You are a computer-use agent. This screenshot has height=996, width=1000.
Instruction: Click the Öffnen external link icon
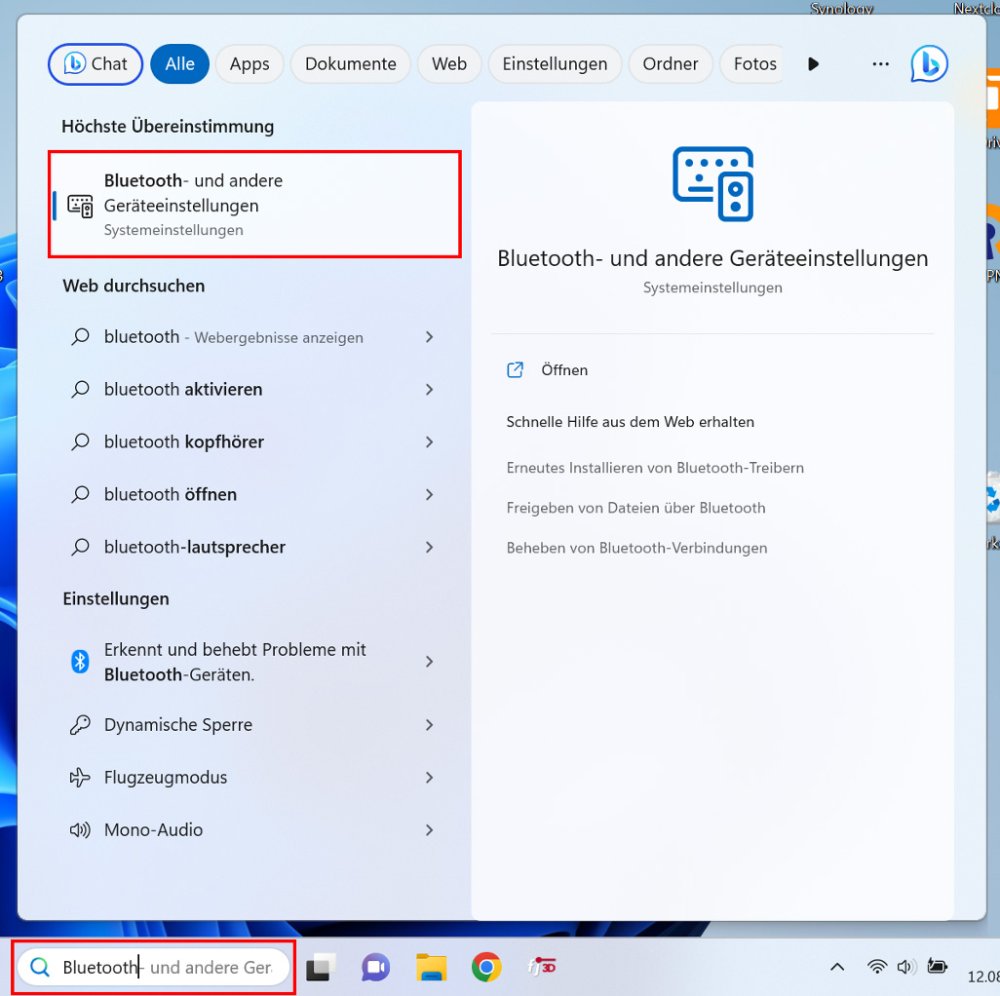click(515, 370)
